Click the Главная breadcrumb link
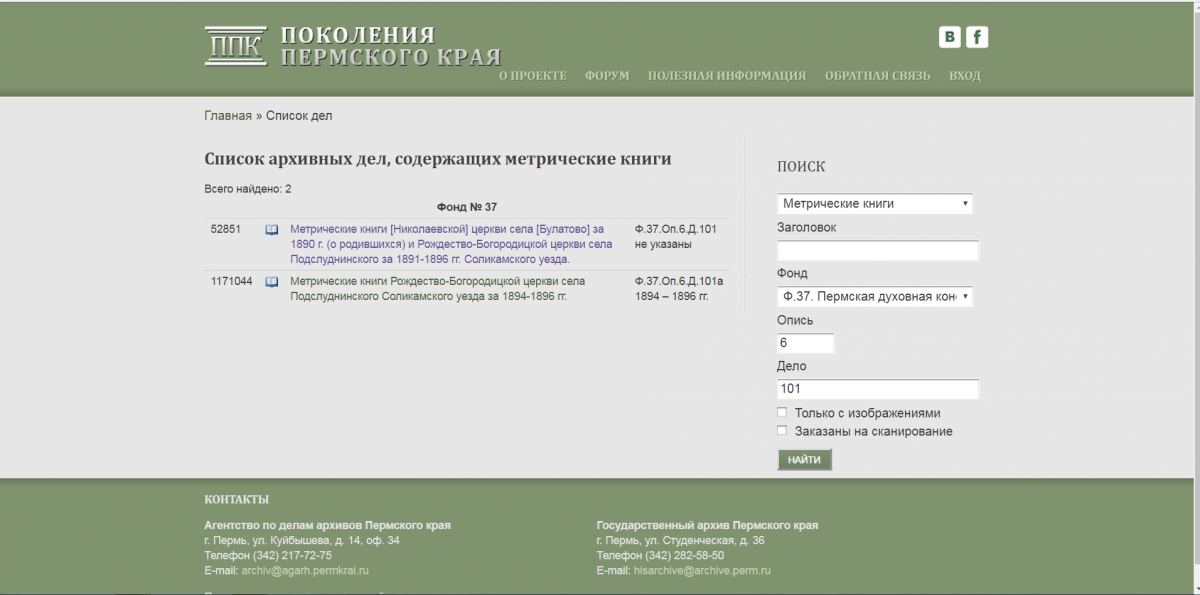 click(228, 116)
